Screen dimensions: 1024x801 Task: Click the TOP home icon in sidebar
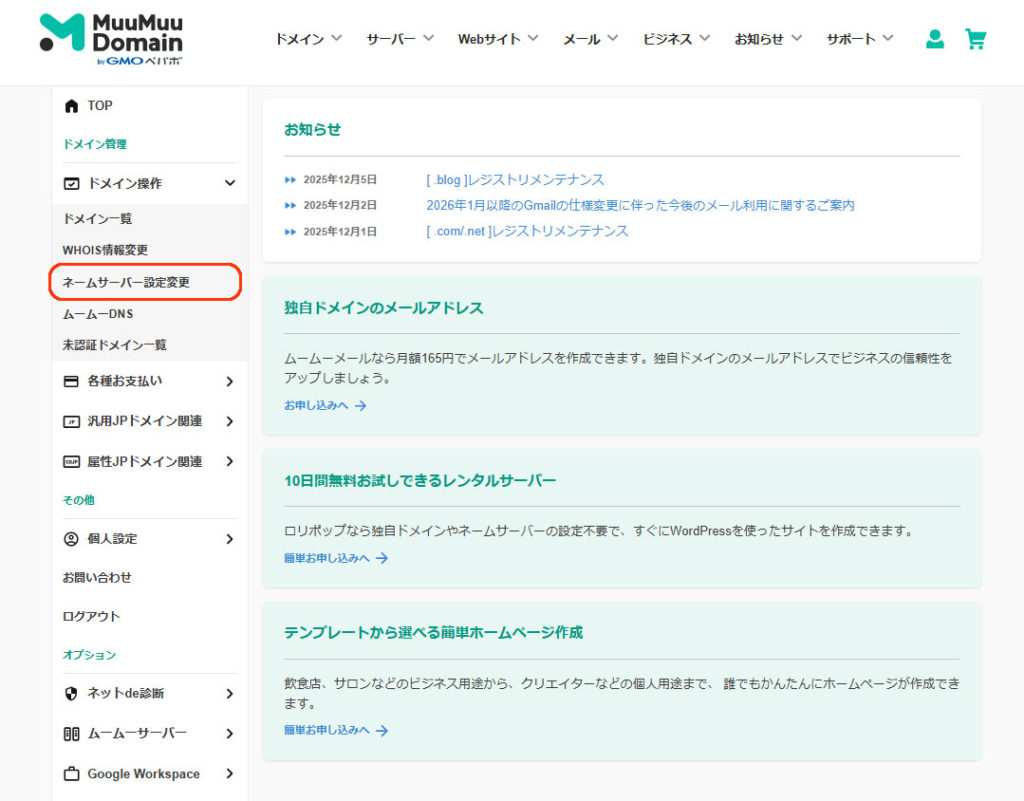tap(71, 106)
